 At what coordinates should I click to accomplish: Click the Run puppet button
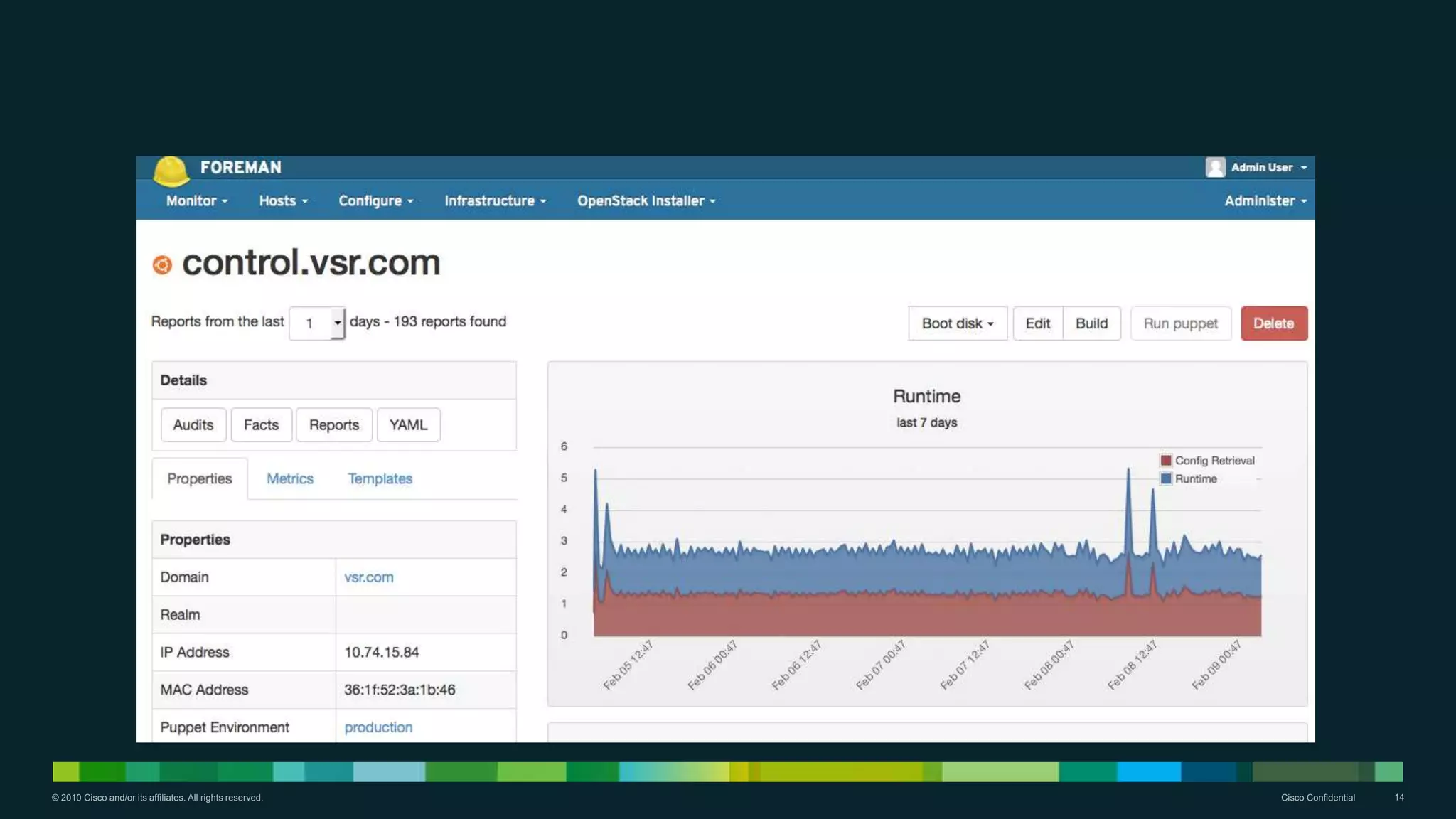click(1180, 323)
